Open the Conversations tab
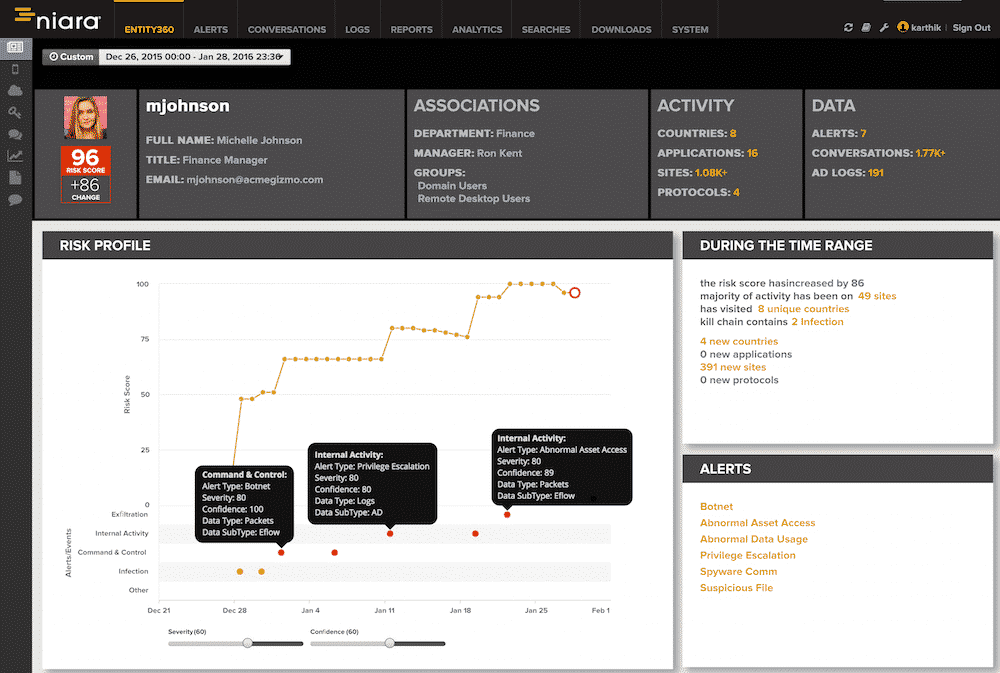The width and height of the screenshot is (1000, 673). click(287, 30)
